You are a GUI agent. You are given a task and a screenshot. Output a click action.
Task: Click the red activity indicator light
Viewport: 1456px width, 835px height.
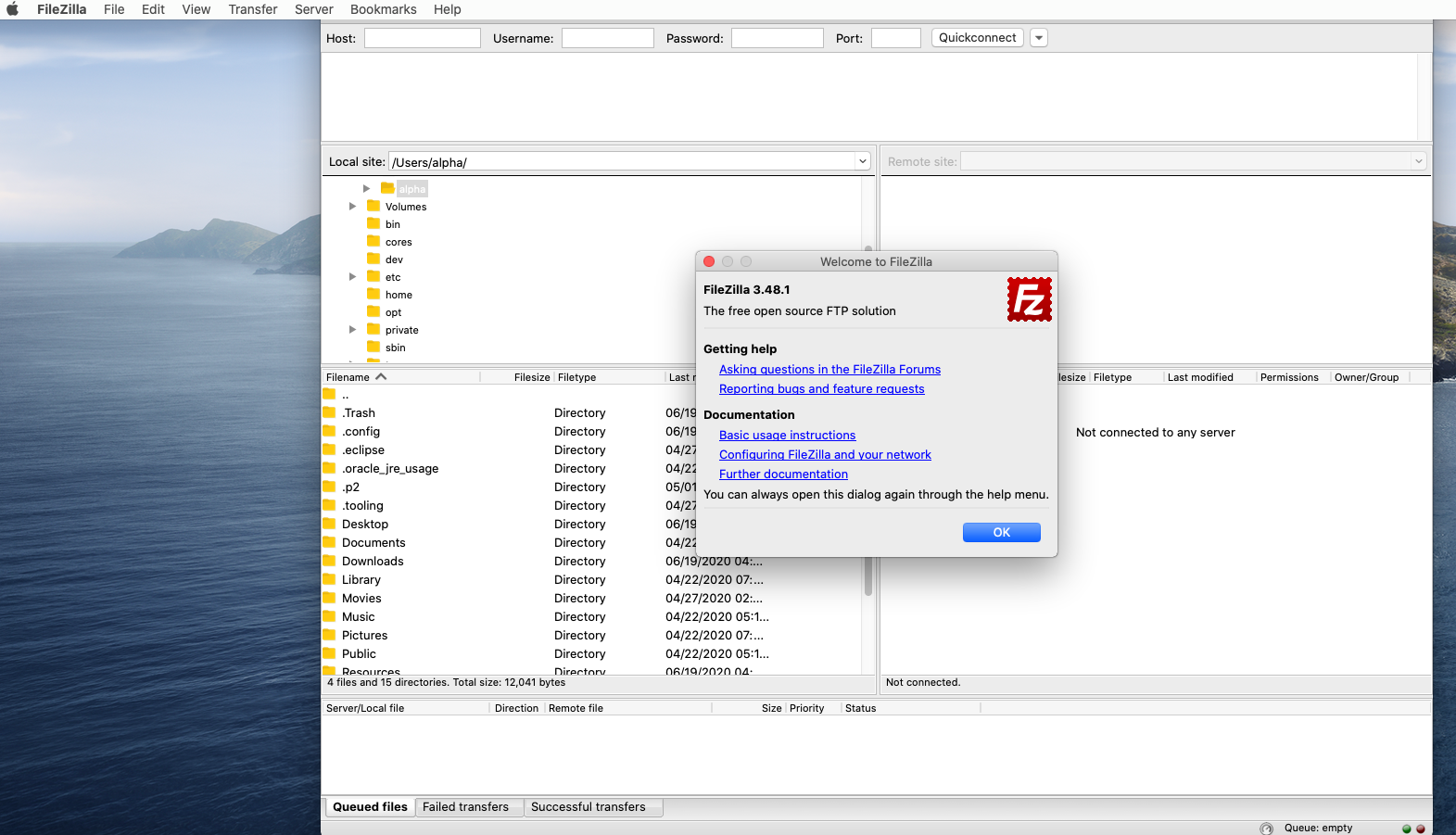[x=1421, y=829]
